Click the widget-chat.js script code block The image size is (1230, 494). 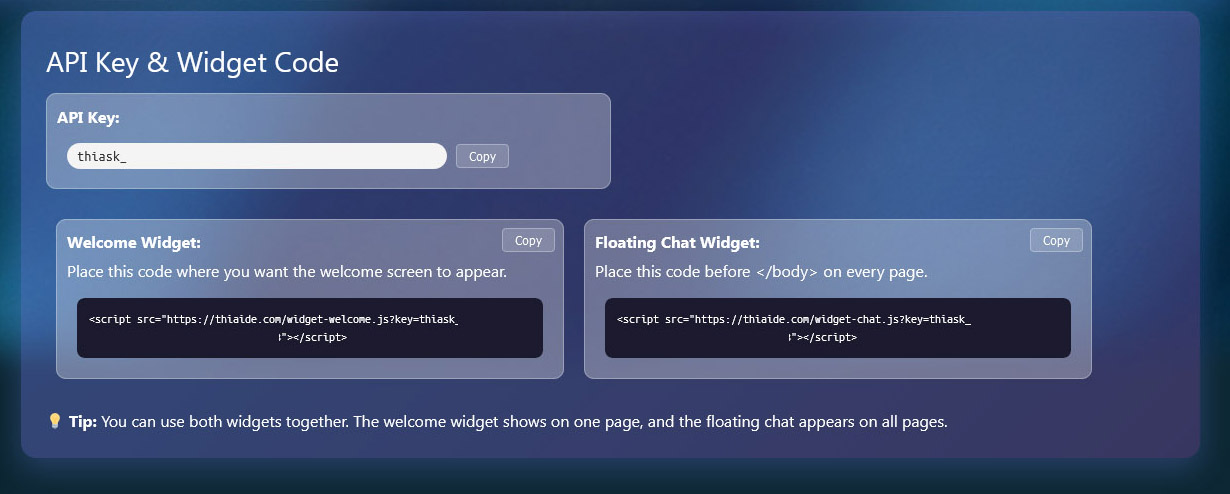coord(838,328)
